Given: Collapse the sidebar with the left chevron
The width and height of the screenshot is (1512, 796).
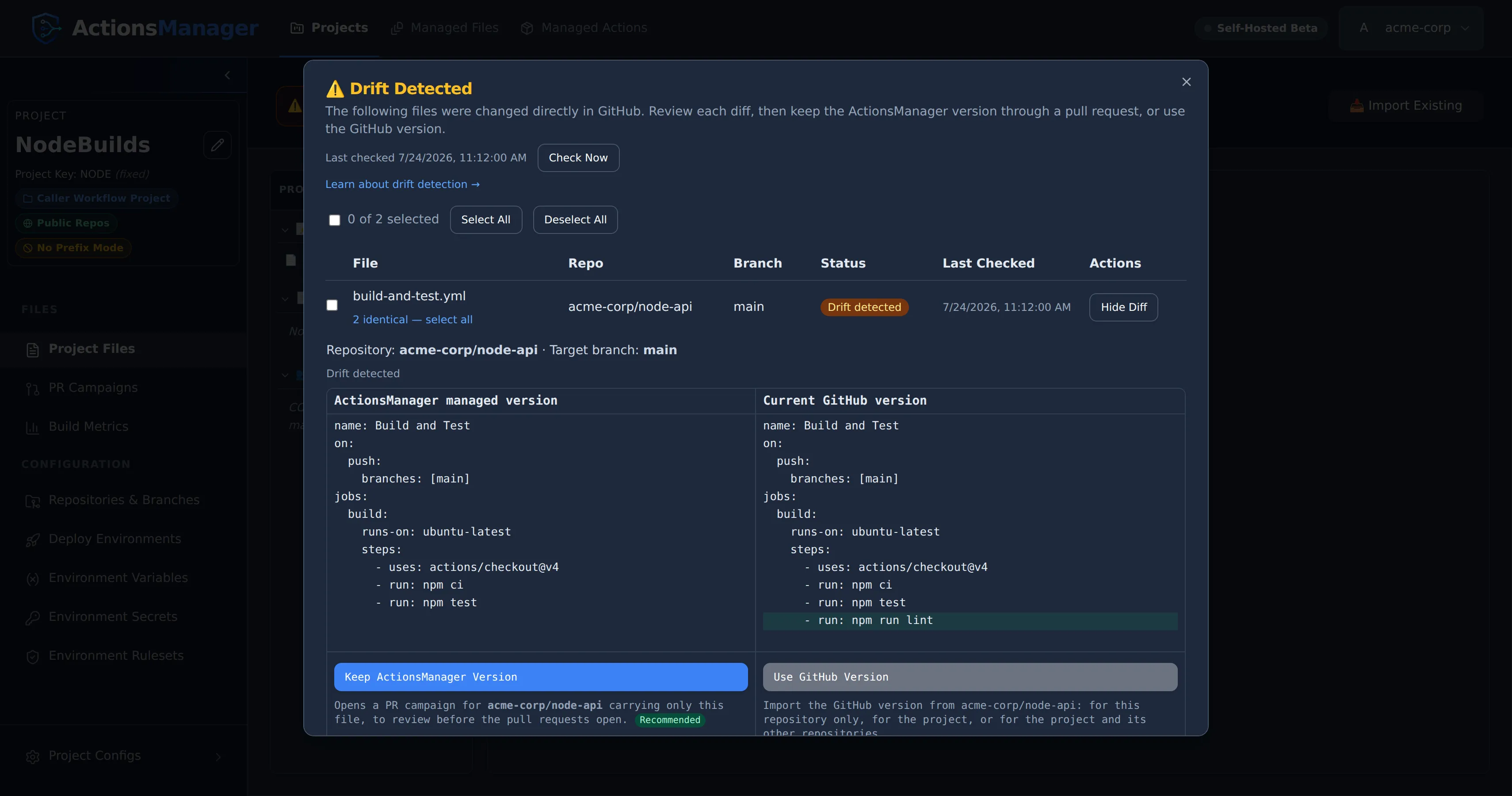Looking at the screenshot, I should 227,75.
